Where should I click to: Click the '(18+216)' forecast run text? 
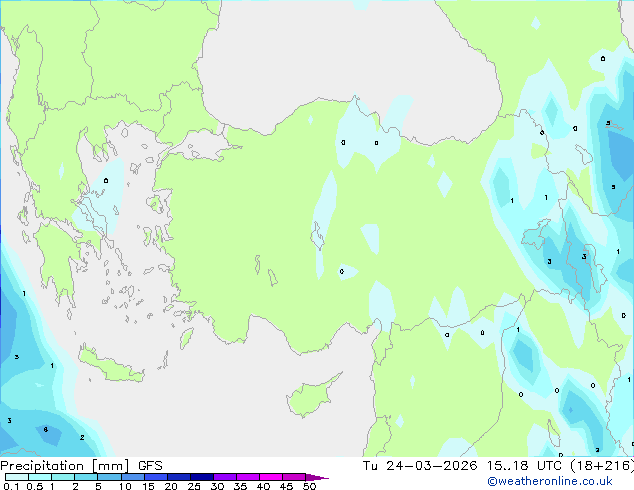pos(602,466)
